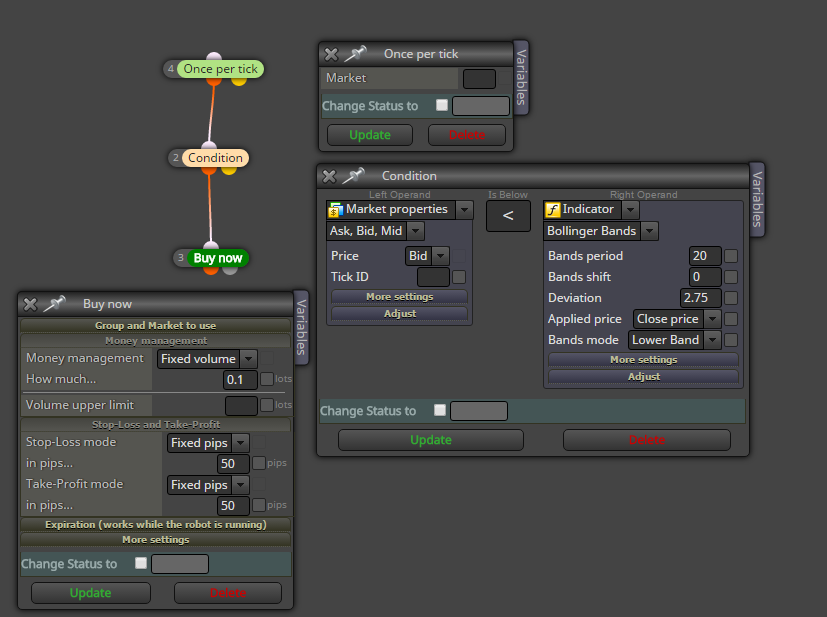
Task: Pin the Once per tick panel
Action: click(356, 53)
